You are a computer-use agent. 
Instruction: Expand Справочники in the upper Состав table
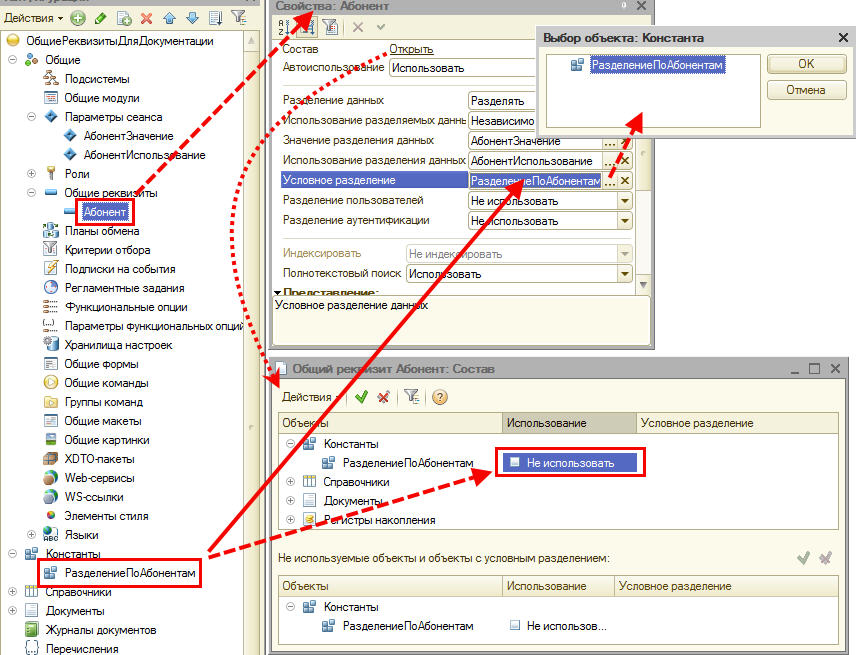(x=290, y=481)
